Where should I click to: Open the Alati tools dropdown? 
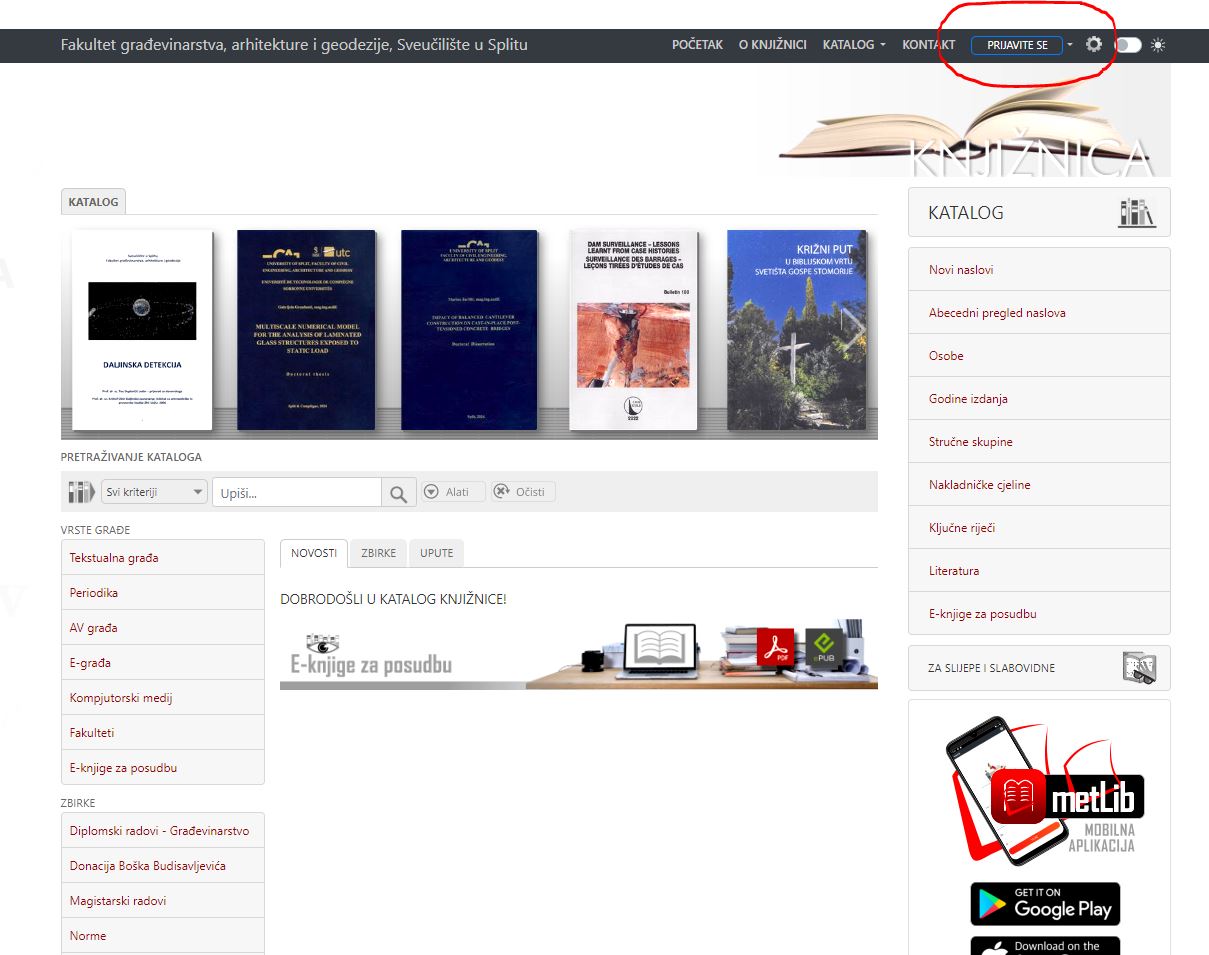click(452, 492)
